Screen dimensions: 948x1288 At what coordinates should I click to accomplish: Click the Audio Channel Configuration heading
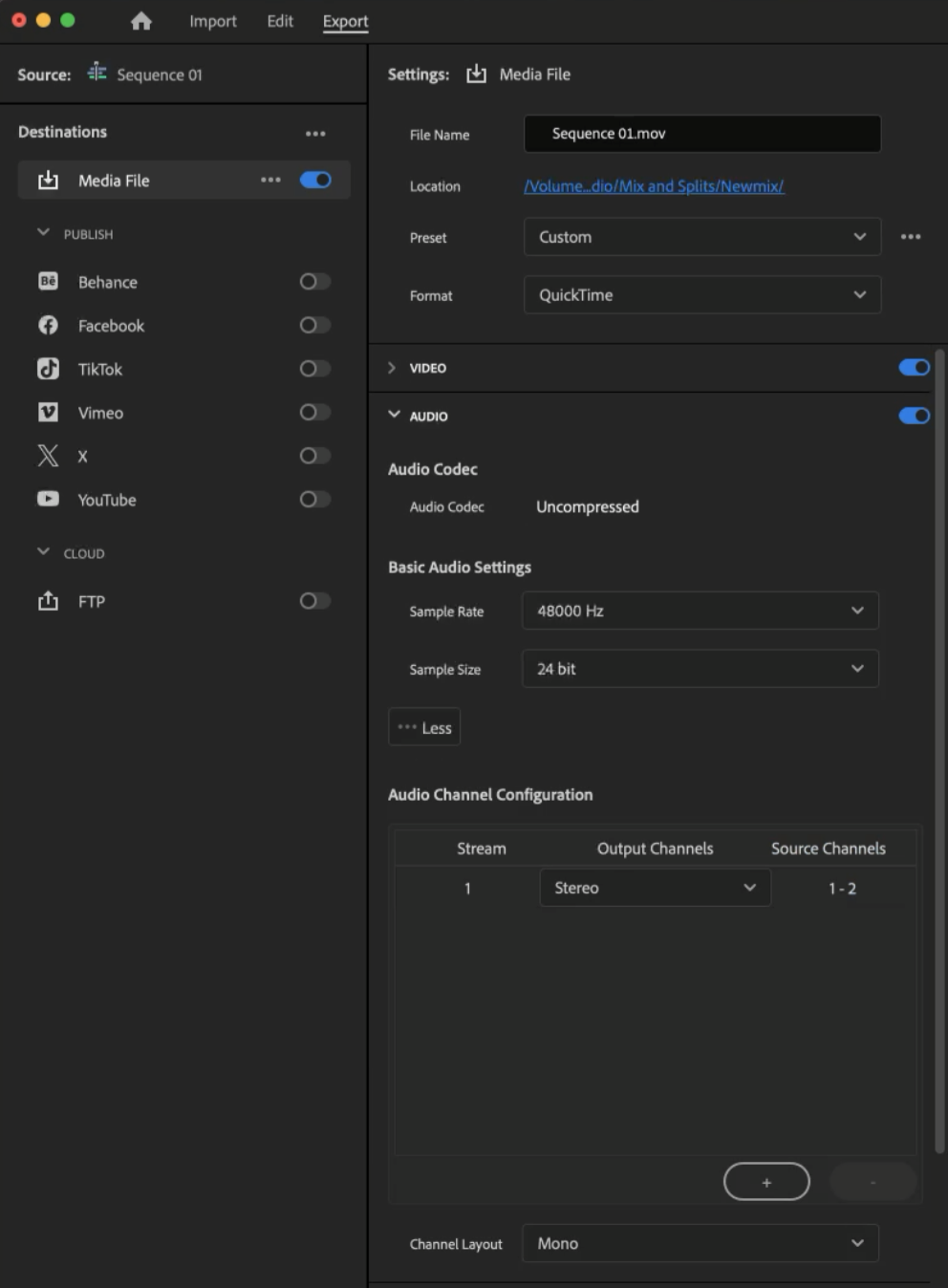tap(490, 794)
